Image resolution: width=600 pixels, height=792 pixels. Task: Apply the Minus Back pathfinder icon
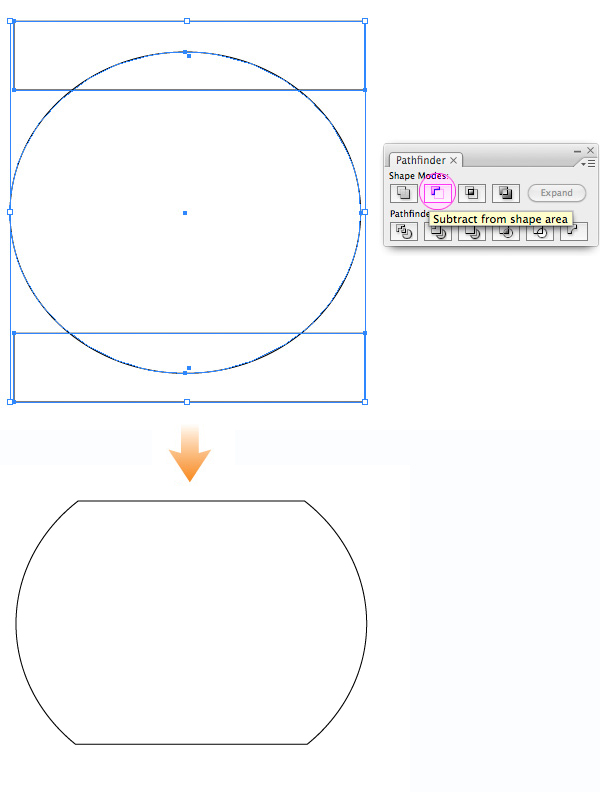[574, 232]
